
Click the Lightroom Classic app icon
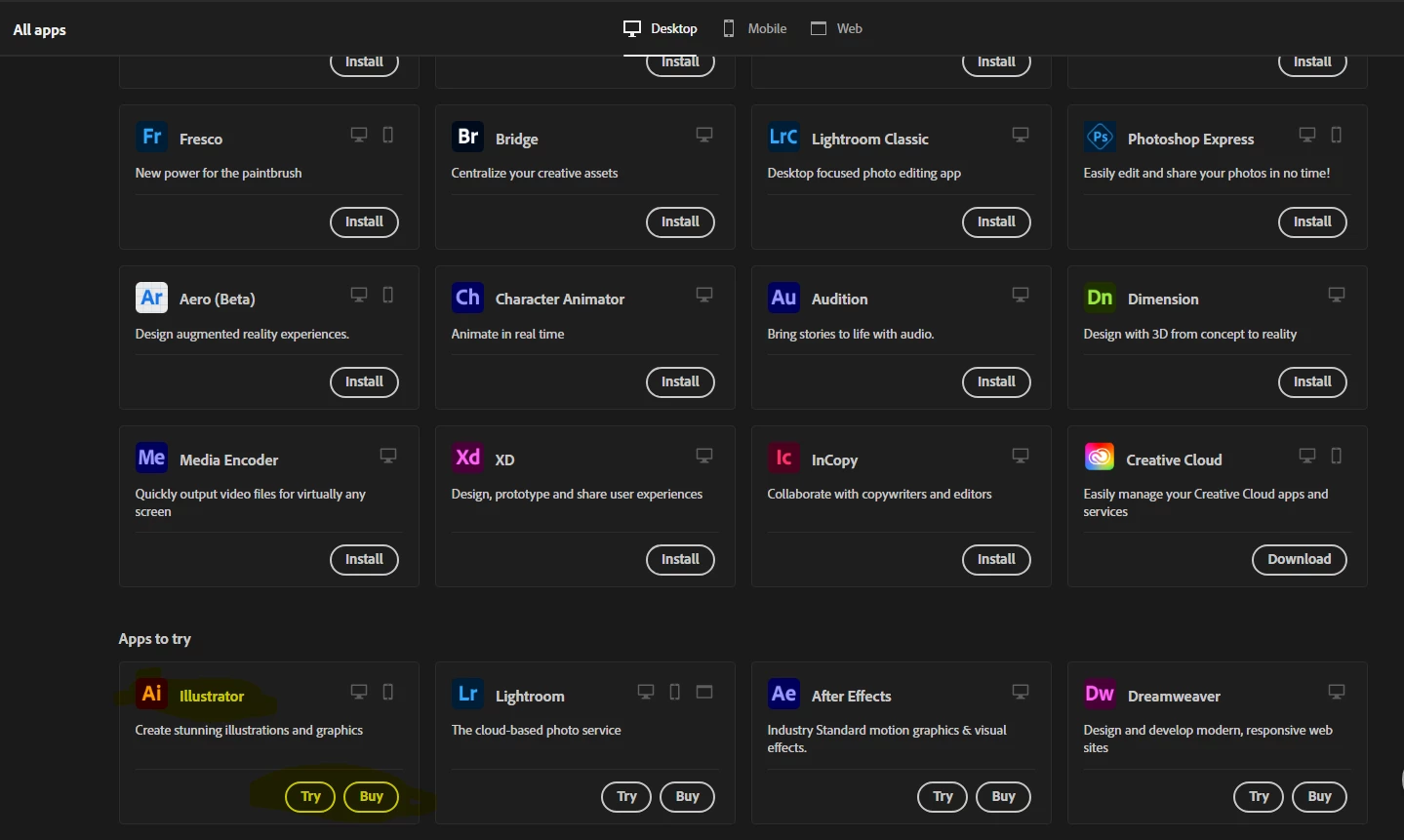783,137
